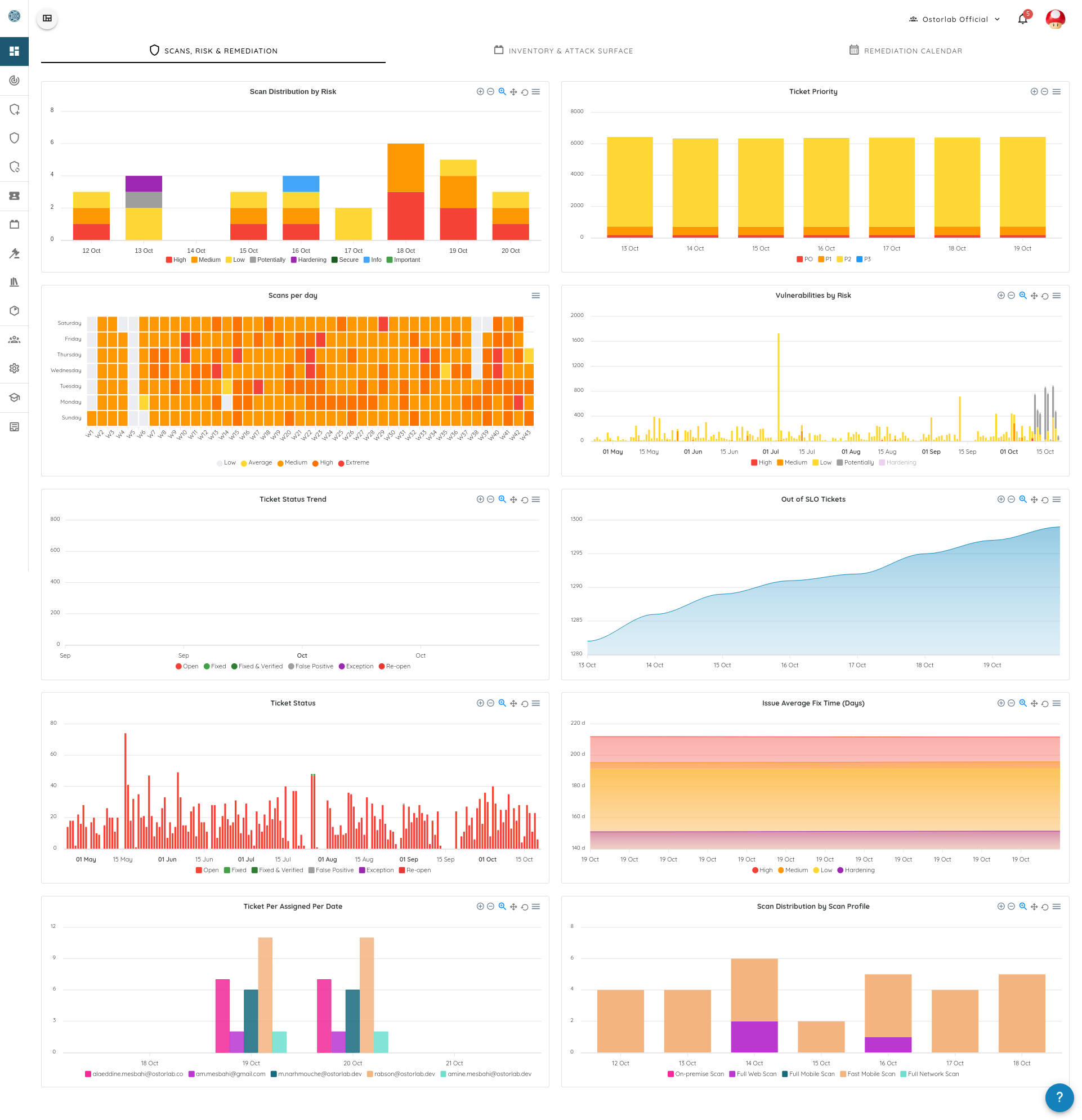Reset zoom on Vulnerabilities by Risk chart
This screenshot has height=1120, width=1082.
[x=1045, y=296]
